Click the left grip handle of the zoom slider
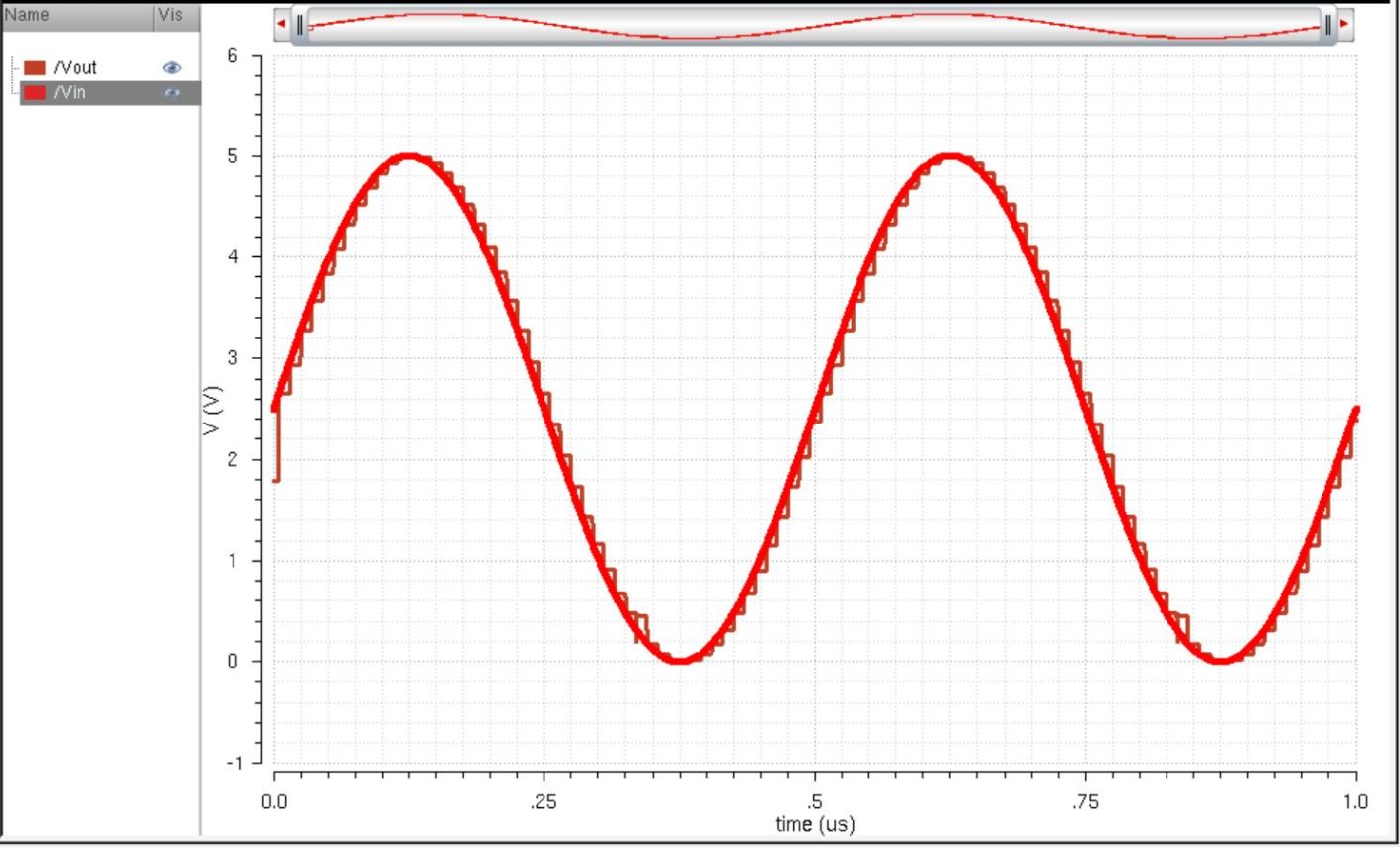1400x847 pixels. (x=300, y=24)
